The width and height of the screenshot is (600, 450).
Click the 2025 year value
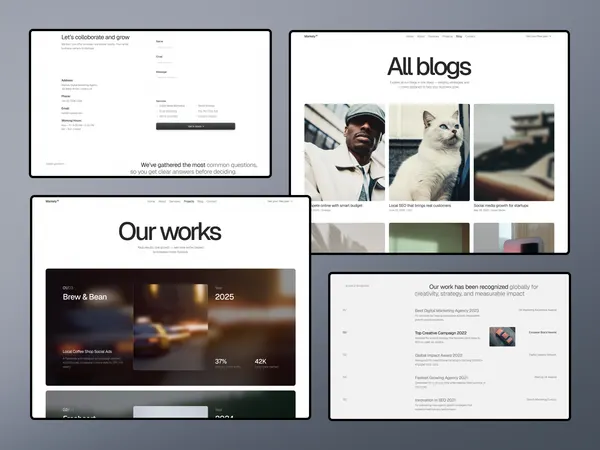(224, 297)
